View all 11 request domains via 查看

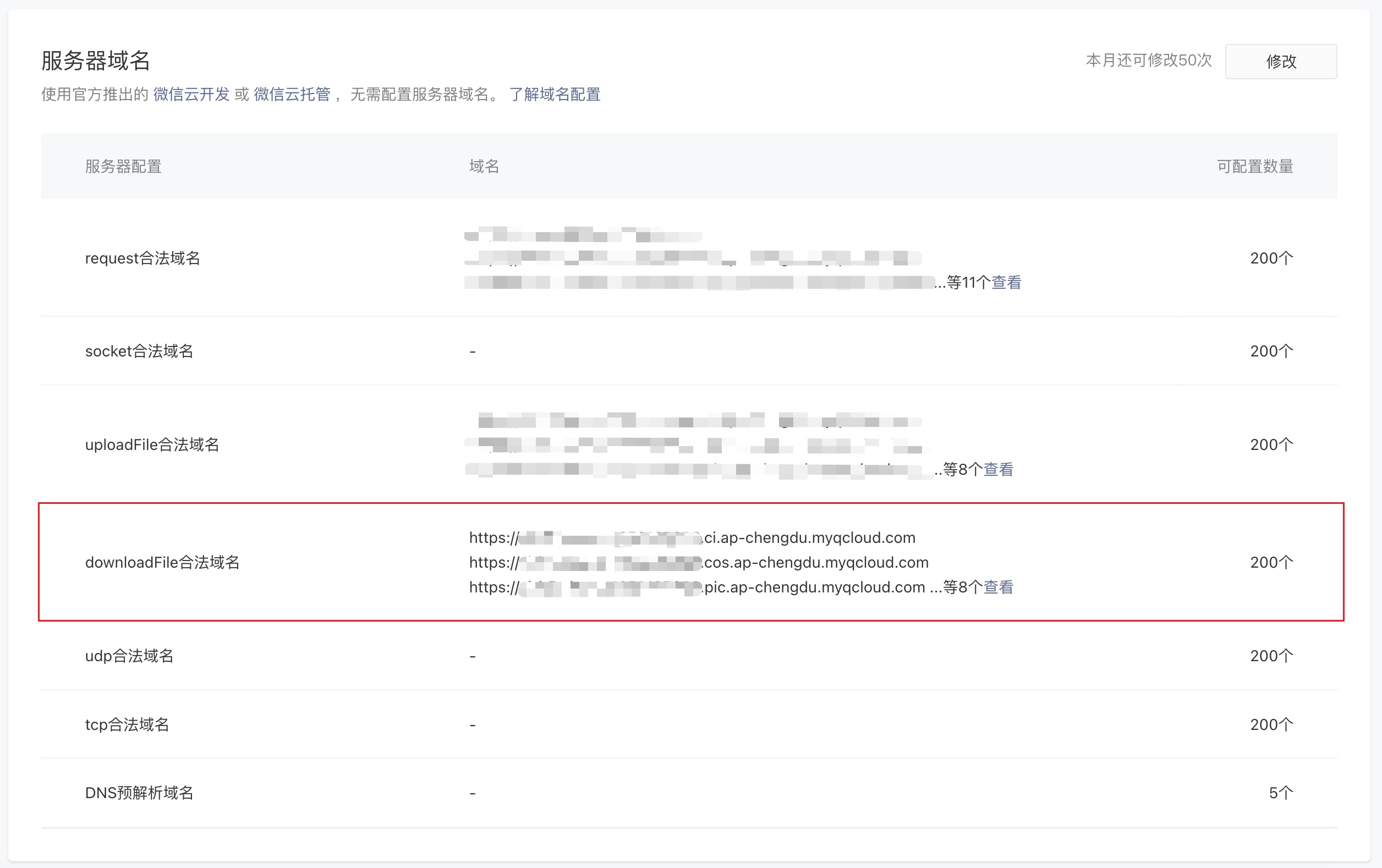[1006, 282]
